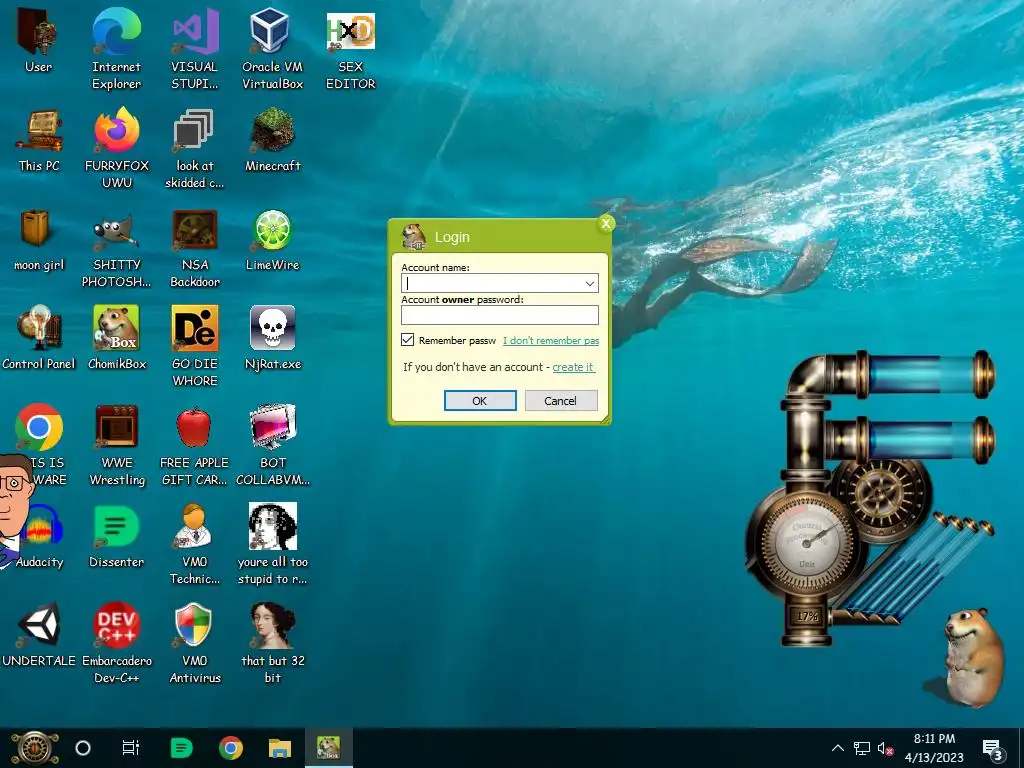
Task: Open Task View on taskbar
Action: point(131,748)
